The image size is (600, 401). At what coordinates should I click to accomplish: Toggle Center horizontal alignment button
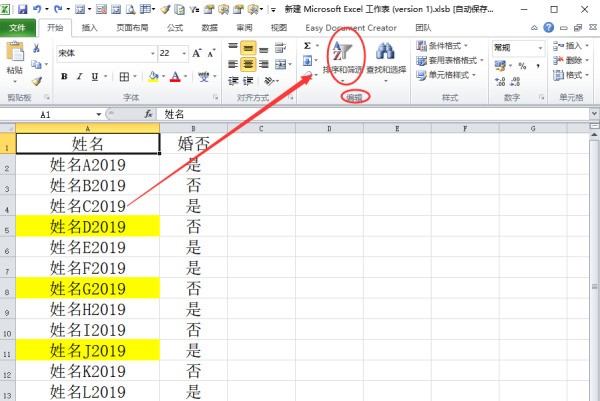pyautogui.click(x=248, y=64)
